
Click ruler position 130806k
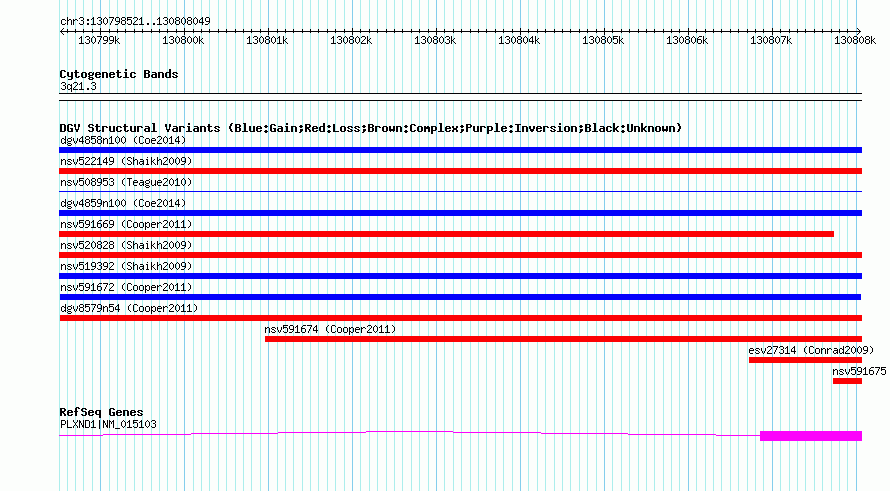click(687, 40)
